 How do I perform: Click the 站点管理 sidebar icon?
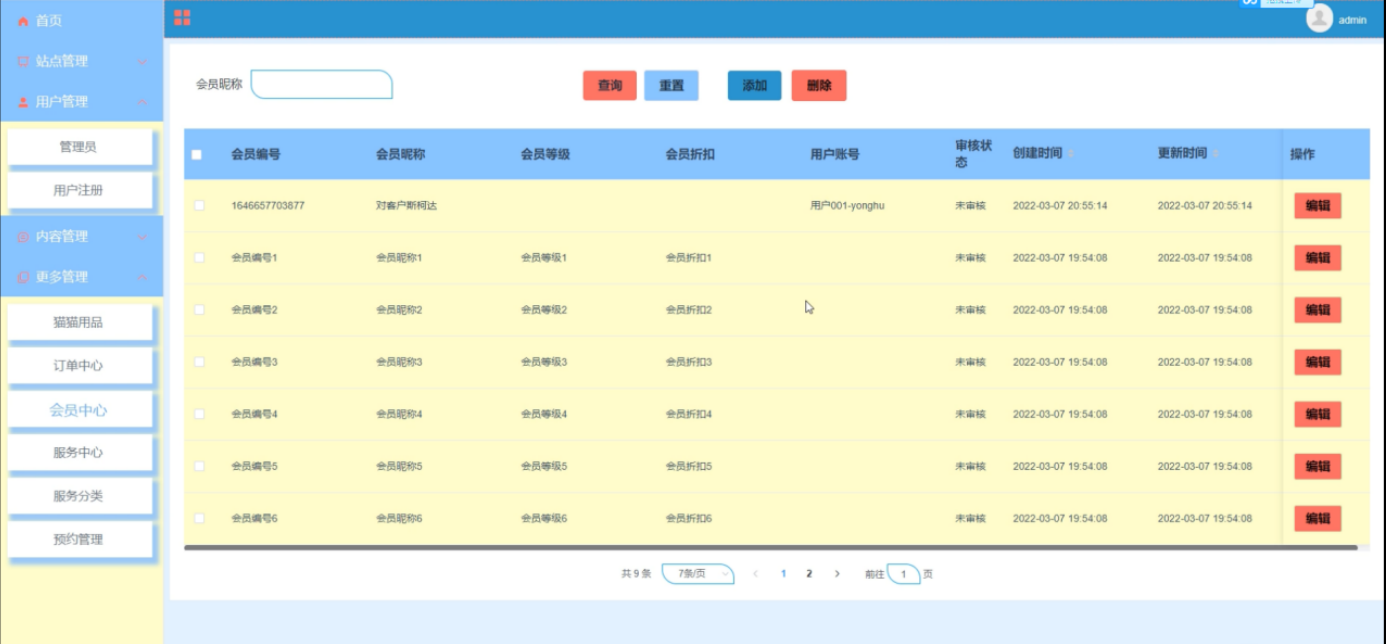pos(24,62)
